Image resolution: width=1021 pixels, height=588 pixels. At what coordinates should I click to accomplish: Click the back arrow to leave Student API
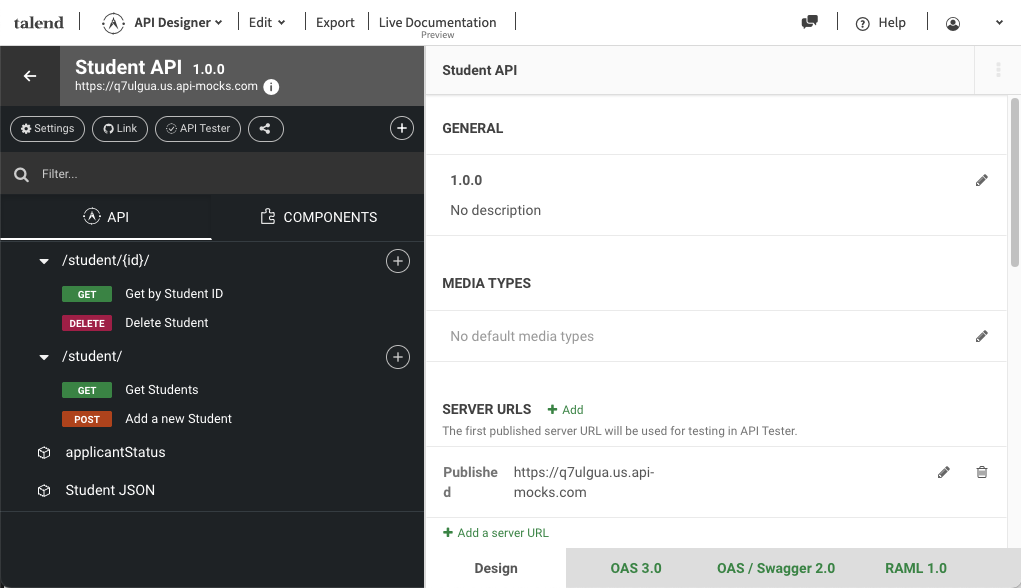[x=29, y=75]
